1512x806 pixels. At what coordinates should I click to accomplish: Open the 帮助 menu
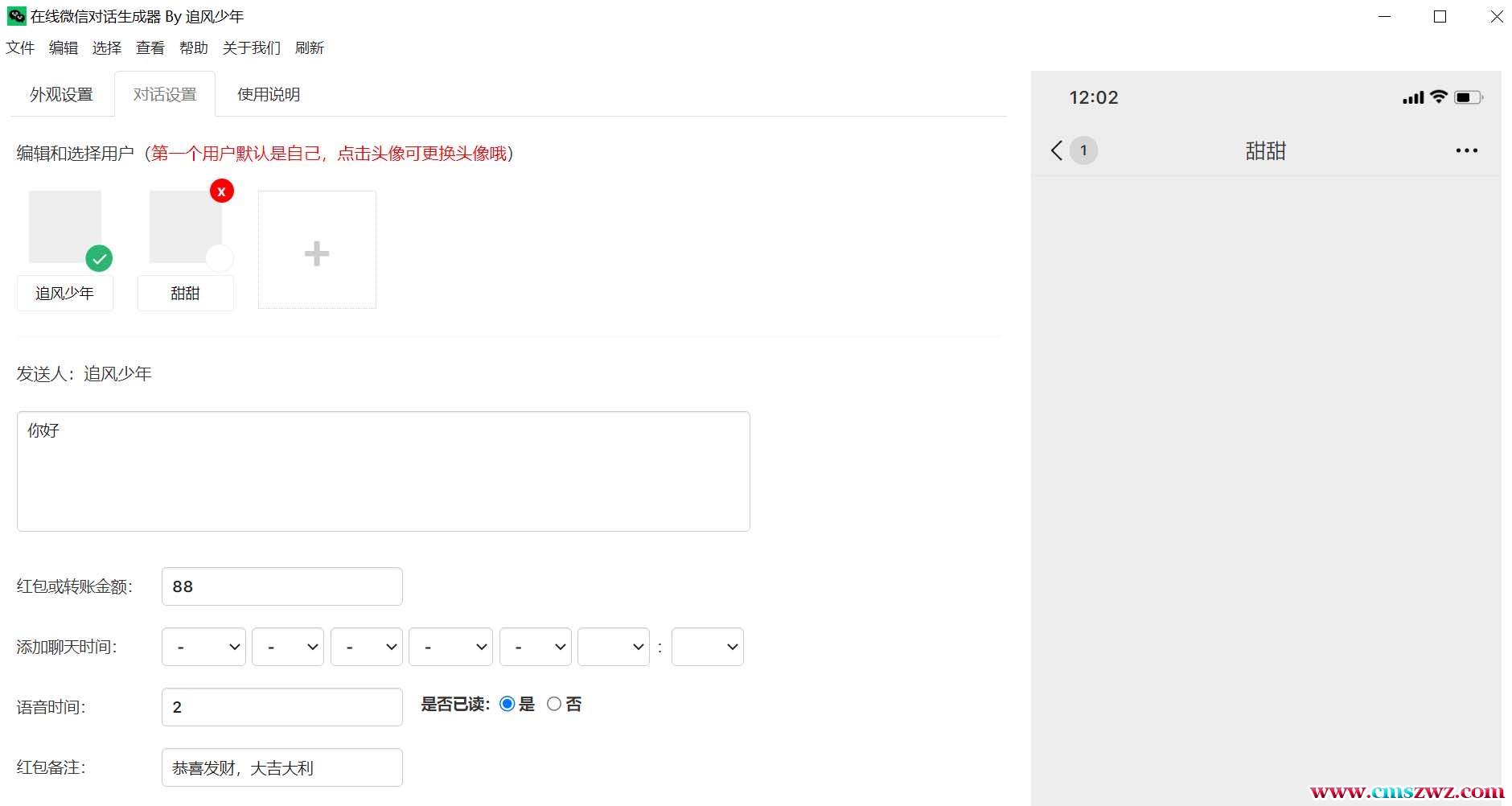[x=193, y=48]
